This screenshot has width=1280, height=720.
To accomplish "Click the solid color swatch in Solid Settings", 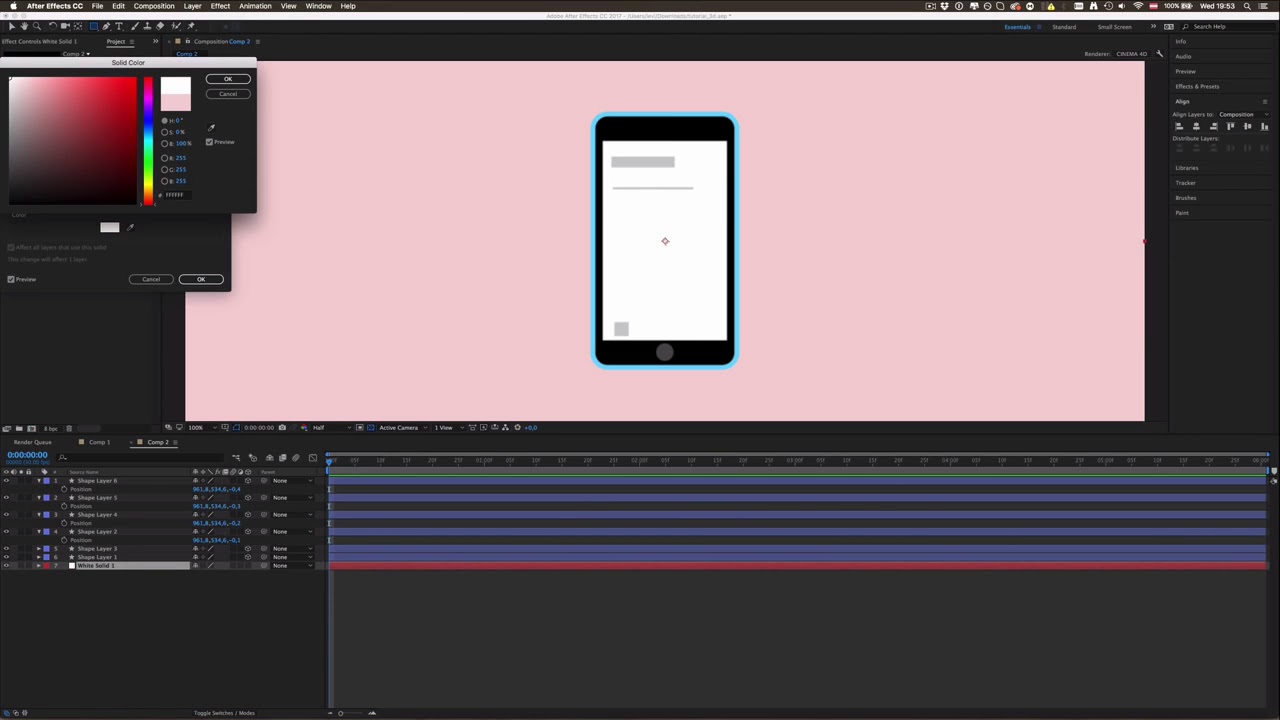I will (x=109, y=227).
